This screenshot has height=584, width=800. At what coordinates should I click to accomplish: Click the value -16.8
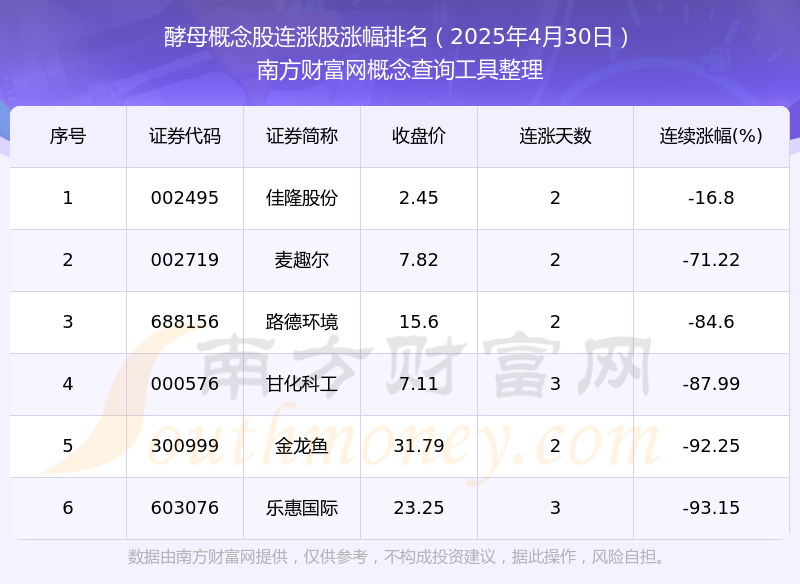click(711, 198)
